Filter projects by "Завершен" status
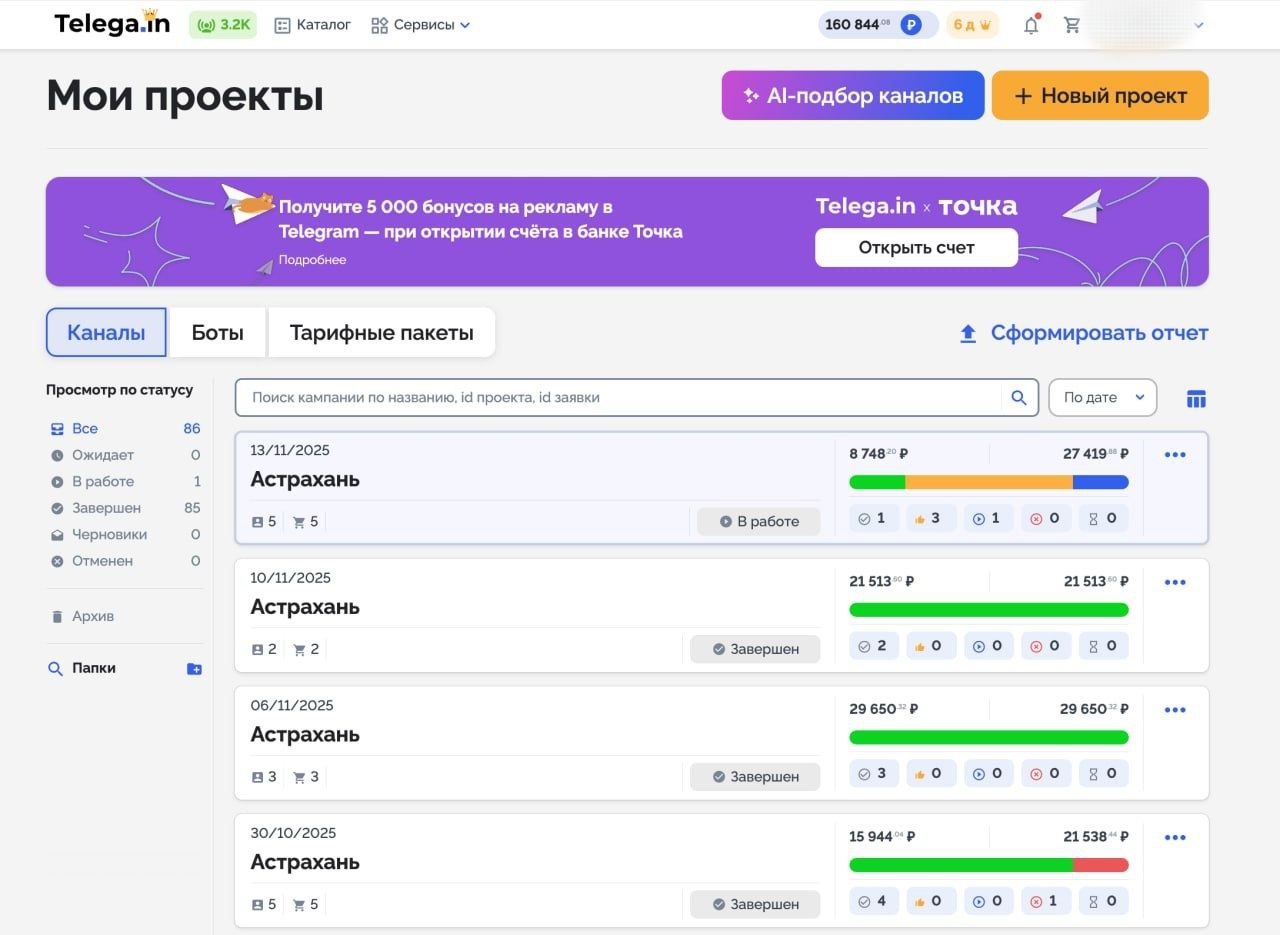This screenshot has height=935, width=1280. [106, 508]
